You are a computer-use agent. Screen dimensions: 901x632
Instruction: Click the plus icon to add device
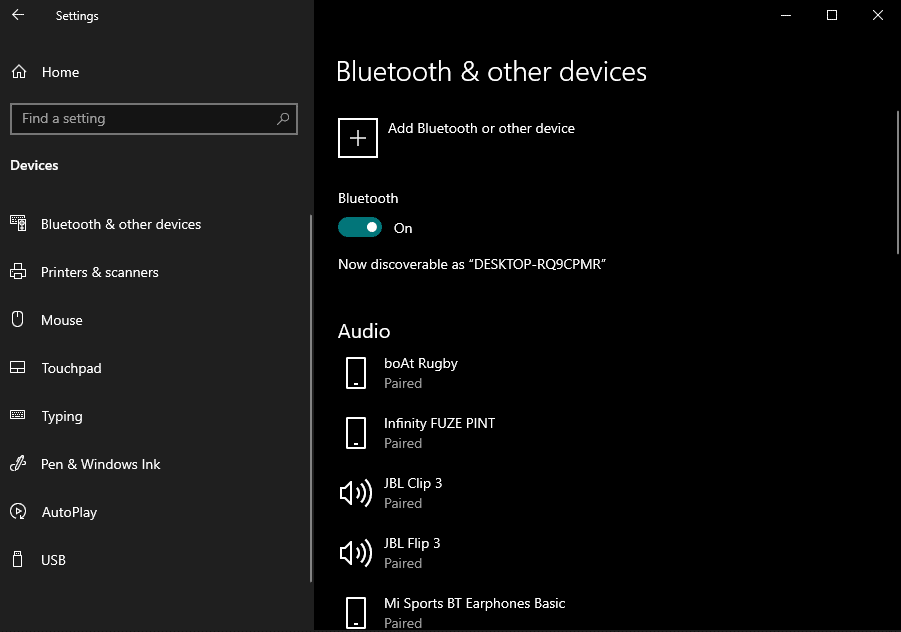tap(358, 138)
